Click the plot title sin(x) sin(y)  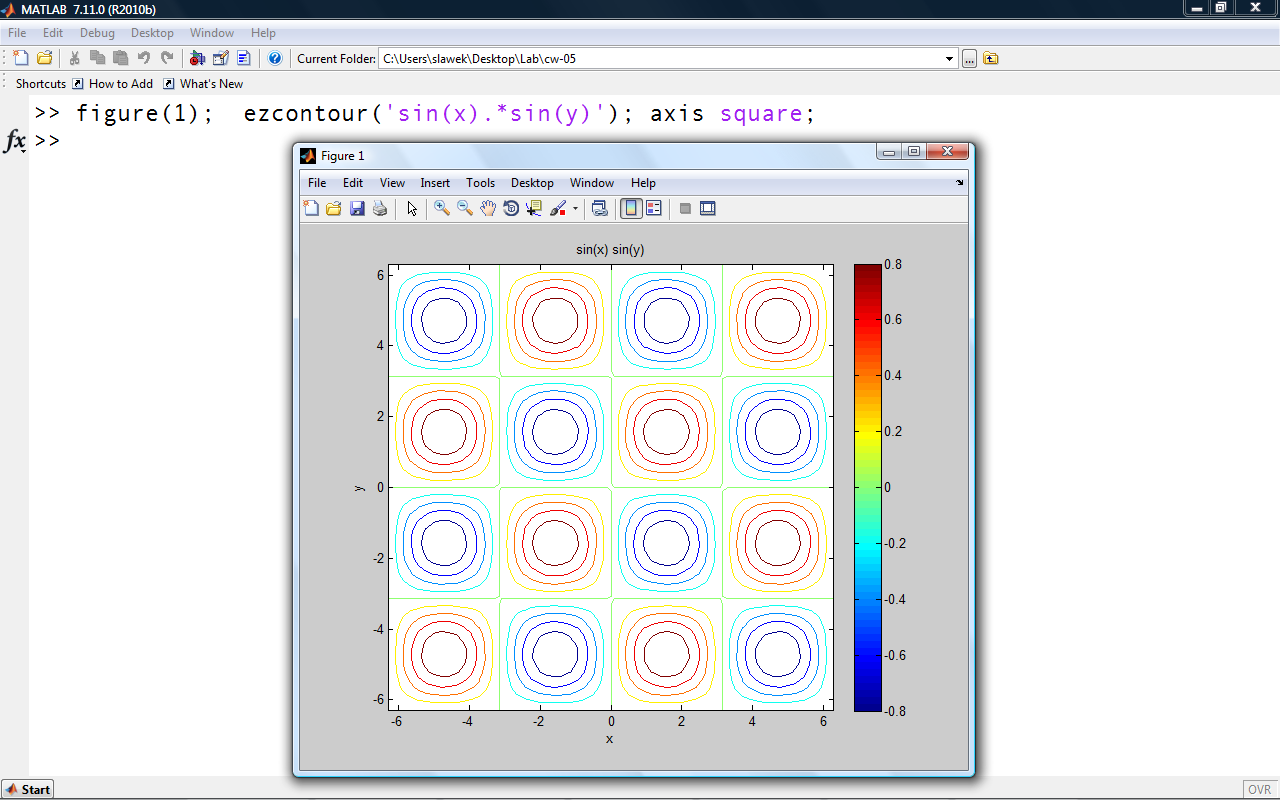[610, 249]
